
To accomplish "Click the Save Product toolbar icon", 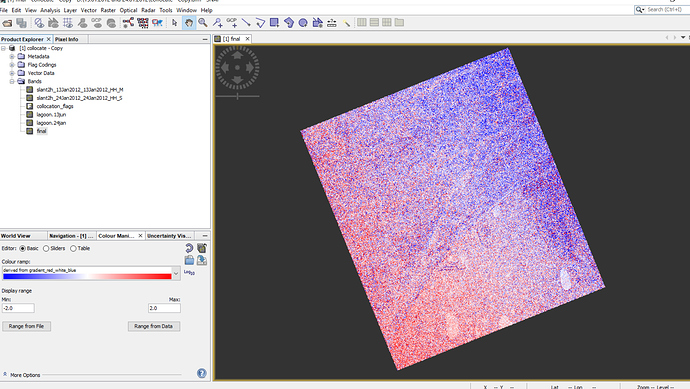I will 21,23.
